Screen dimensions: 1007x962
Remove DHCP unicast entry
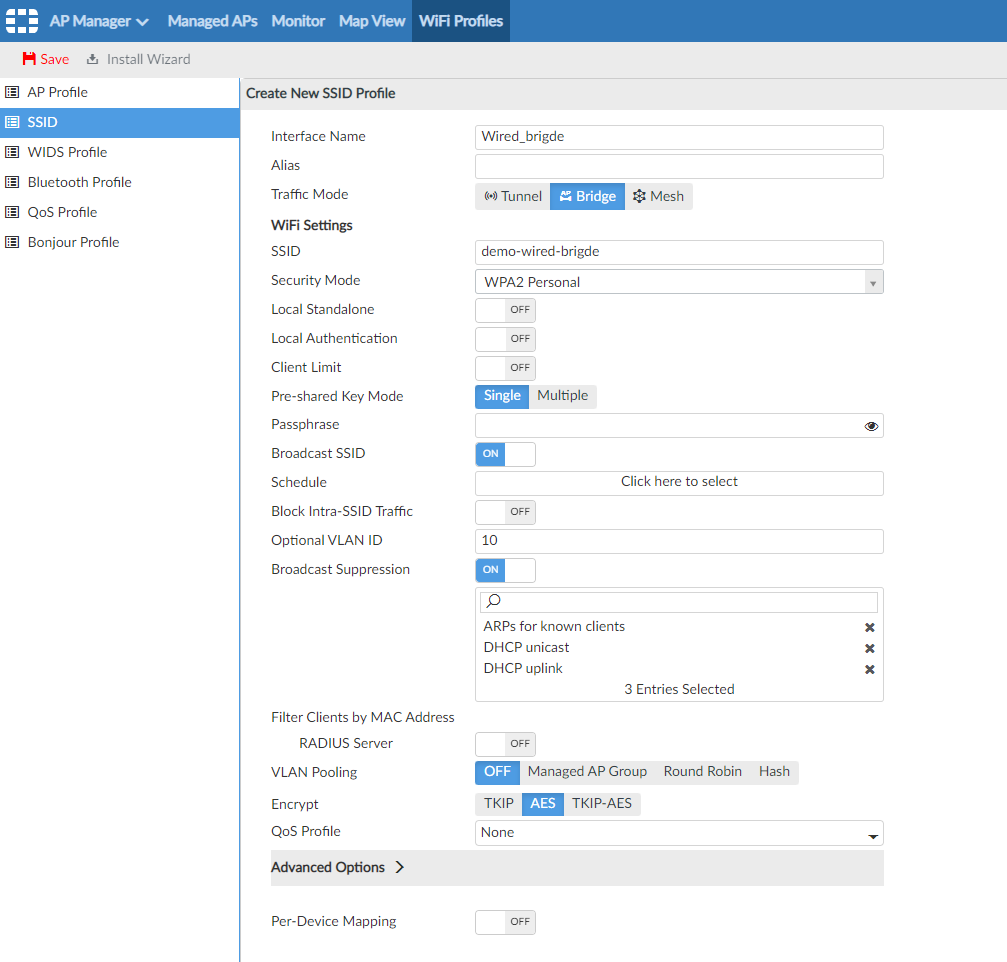869,648
